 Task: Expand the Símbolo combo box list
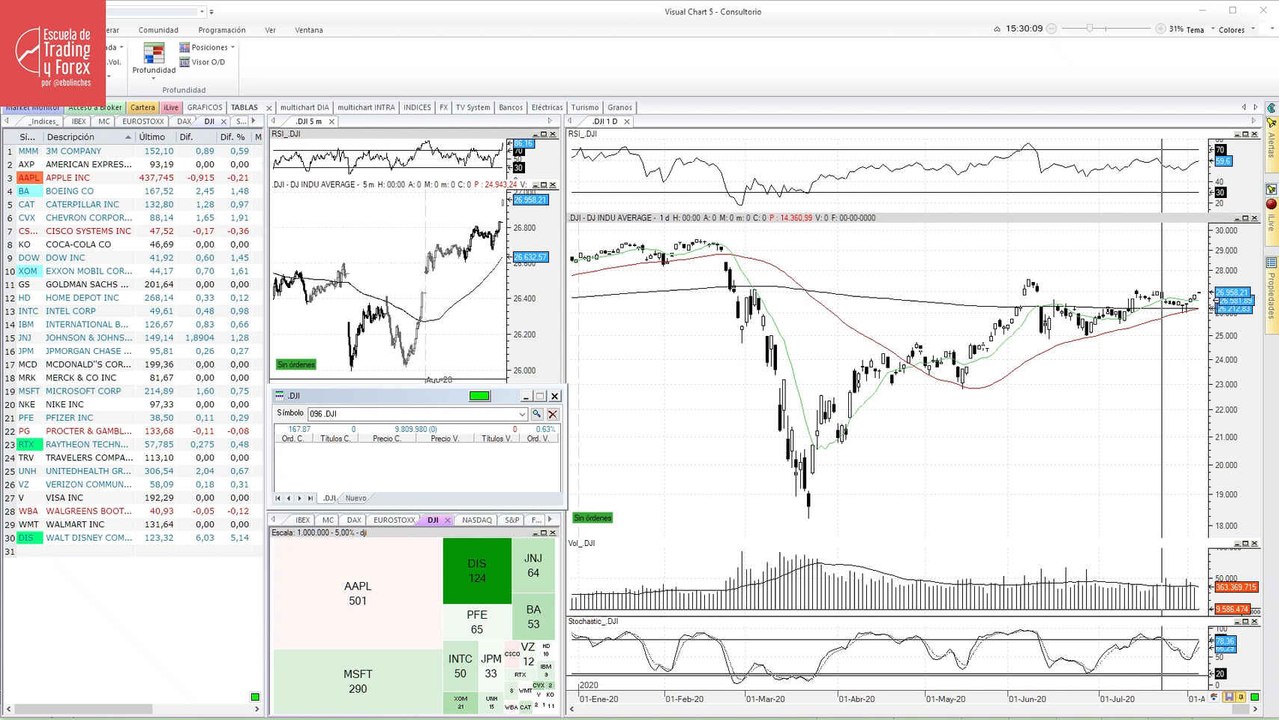click(x=522, y=414)
